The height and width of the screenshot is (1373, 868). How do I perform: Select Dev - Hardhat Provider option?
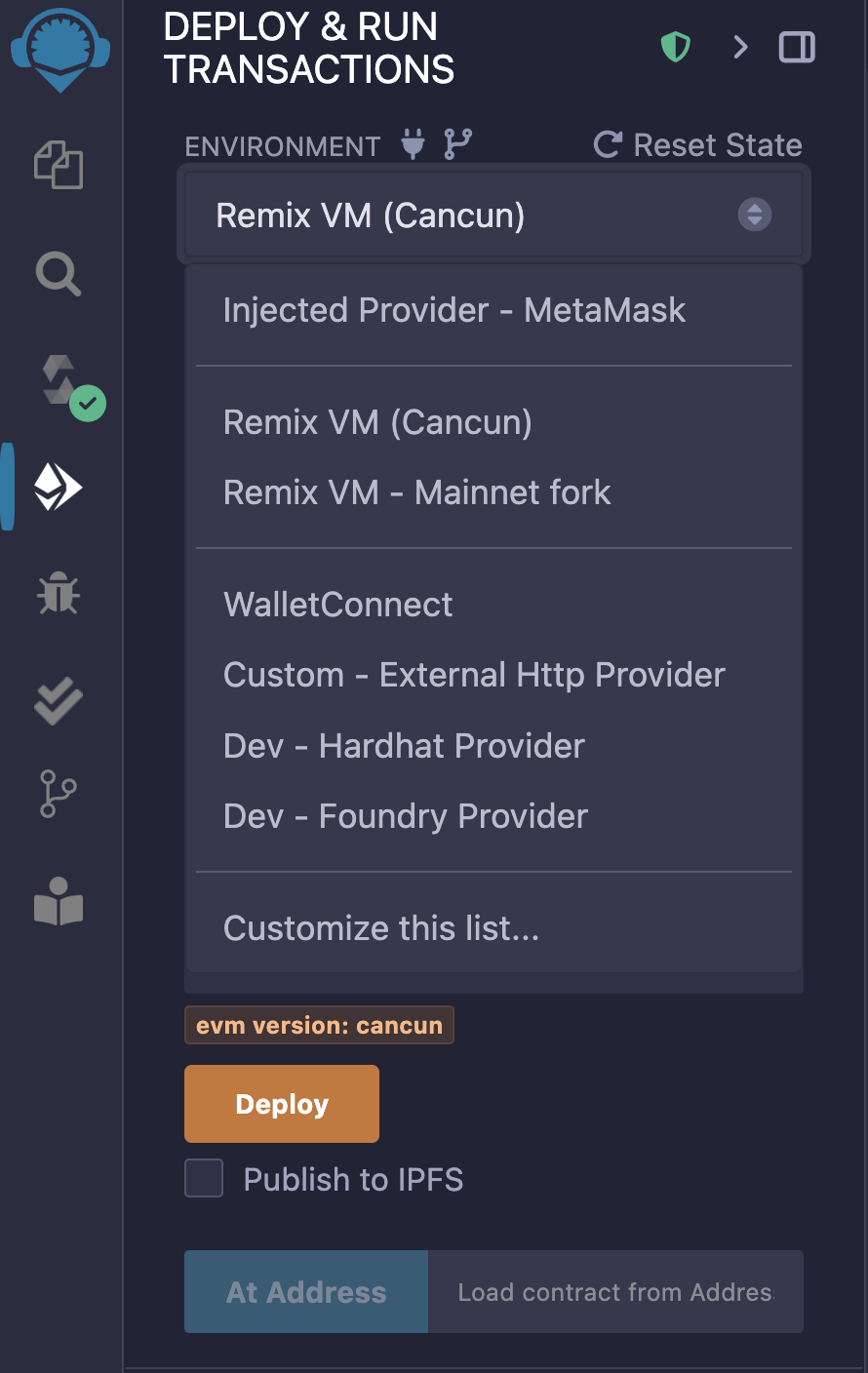coord(404,746)
